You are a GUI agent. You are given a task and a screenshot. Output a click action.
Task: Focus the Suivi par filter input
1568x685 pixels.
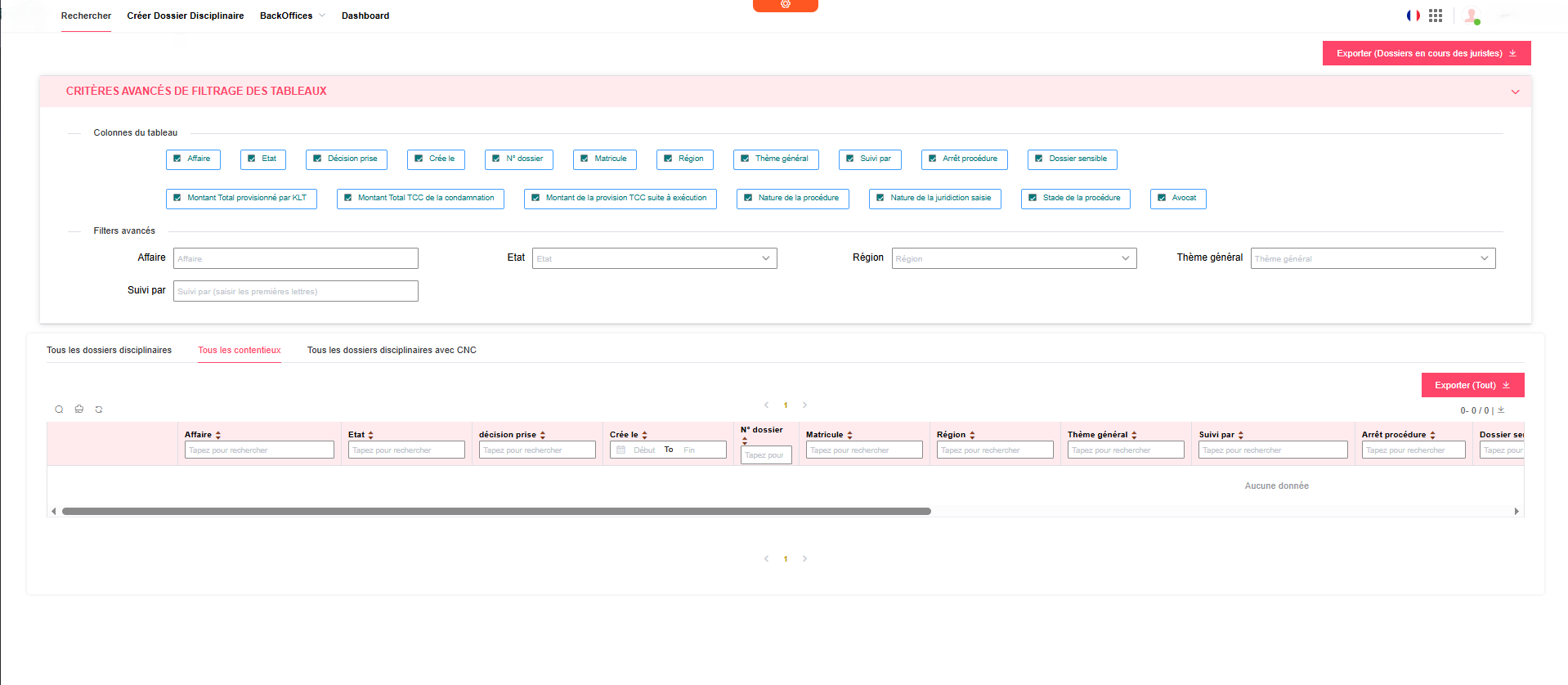pyautogui.click(x=296, y=291)
